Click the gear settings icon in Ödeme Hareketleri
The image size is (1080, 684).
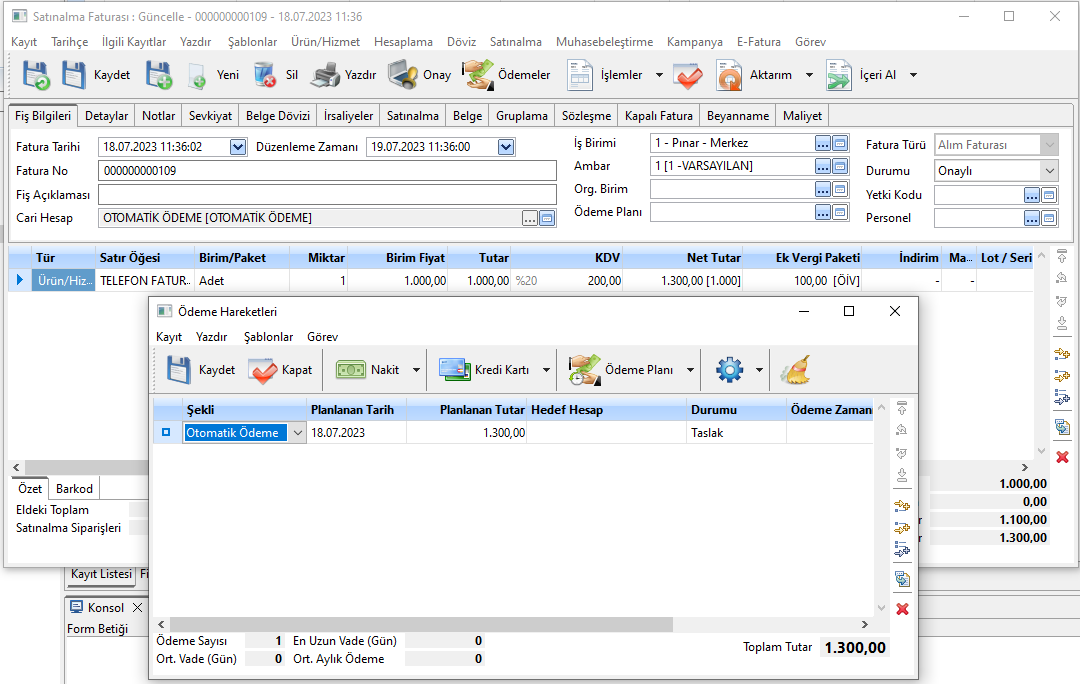pyautogui.click(x=729, y=370)
